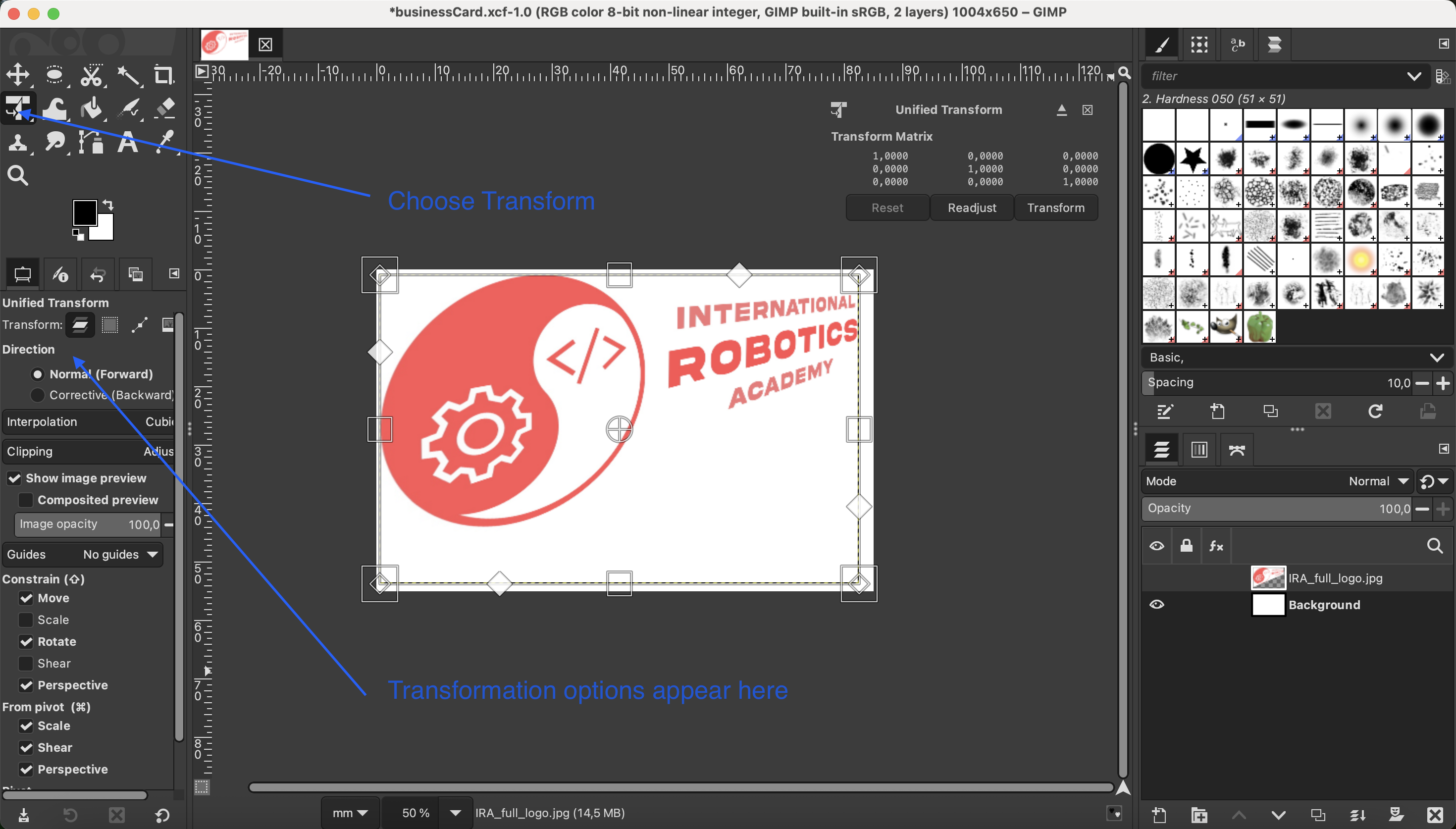
Task: Click the black foreground color swatch
Action: pyautogui.click(x=84, y=213)
